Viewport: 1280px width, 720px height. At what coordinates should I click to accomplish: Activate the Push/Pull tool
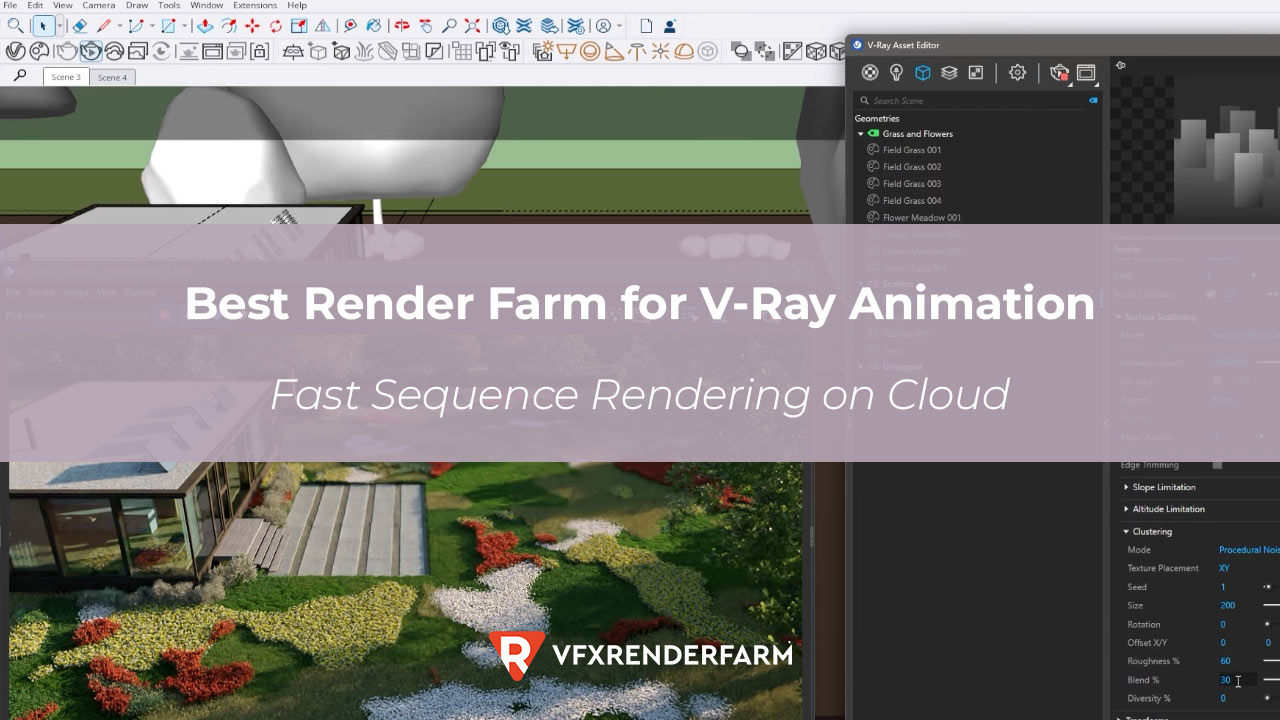coord(204,26)
